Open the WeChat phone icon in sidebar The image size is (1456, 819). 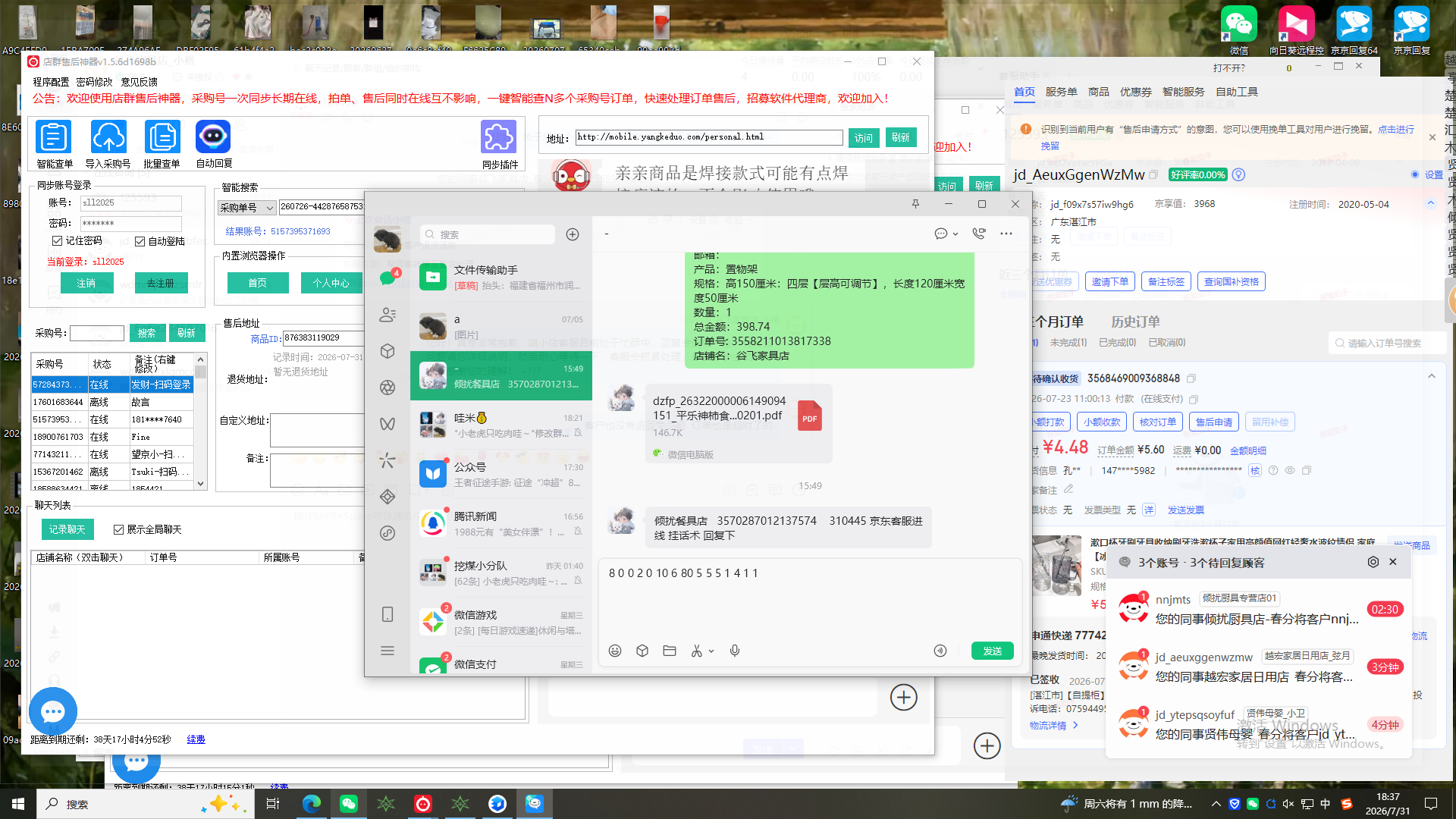point(388,614)
